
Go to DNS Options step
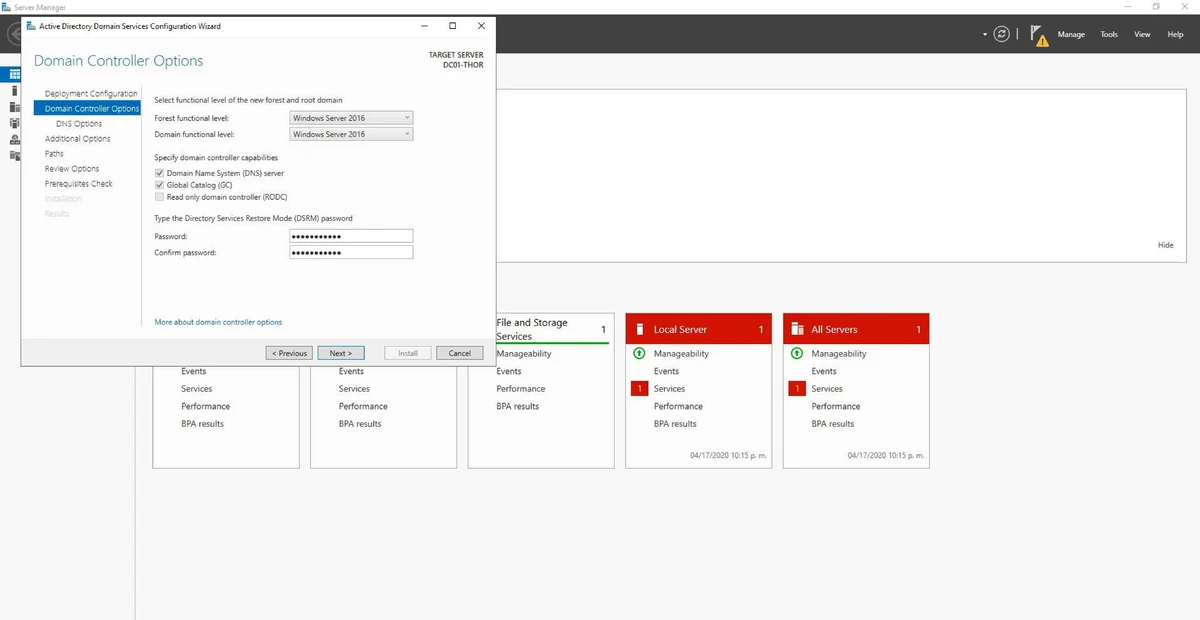[79, 124]
